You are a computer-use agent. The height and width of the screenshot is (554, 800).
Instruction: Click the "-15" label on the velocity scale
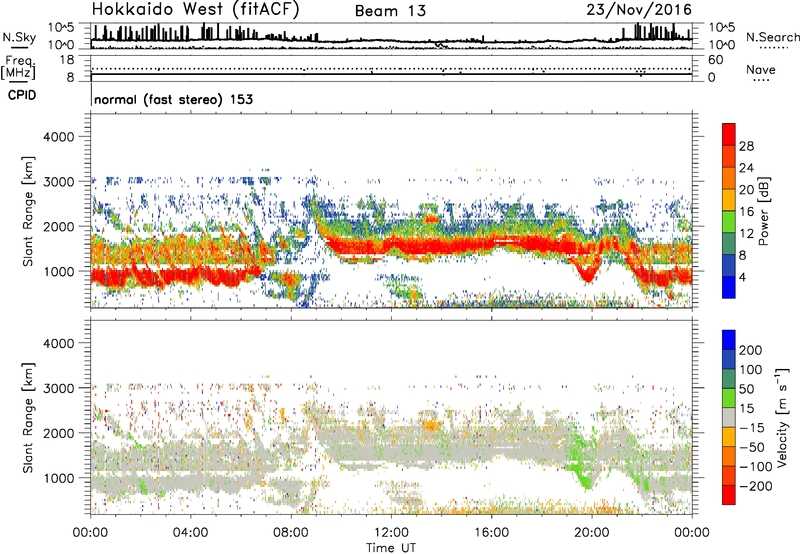752,427
